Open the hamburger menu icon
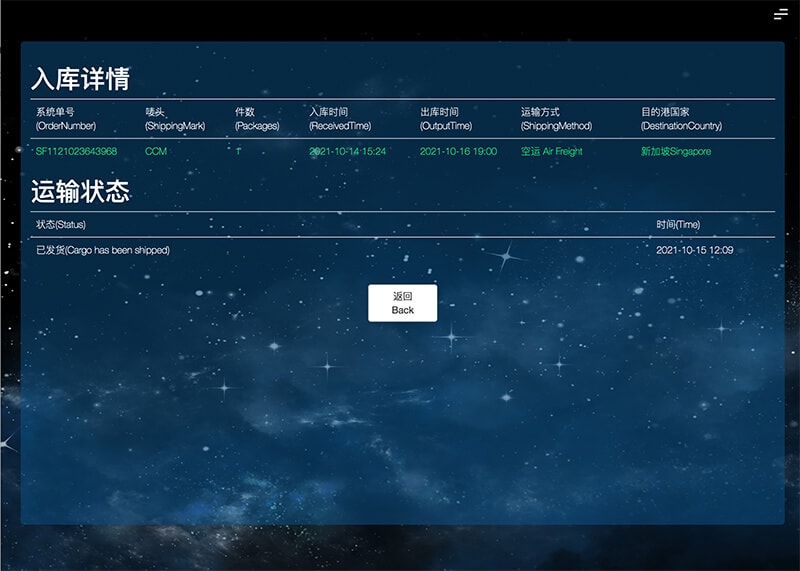The height and width of the screenshot is (571, 800). tap(781, 15)
